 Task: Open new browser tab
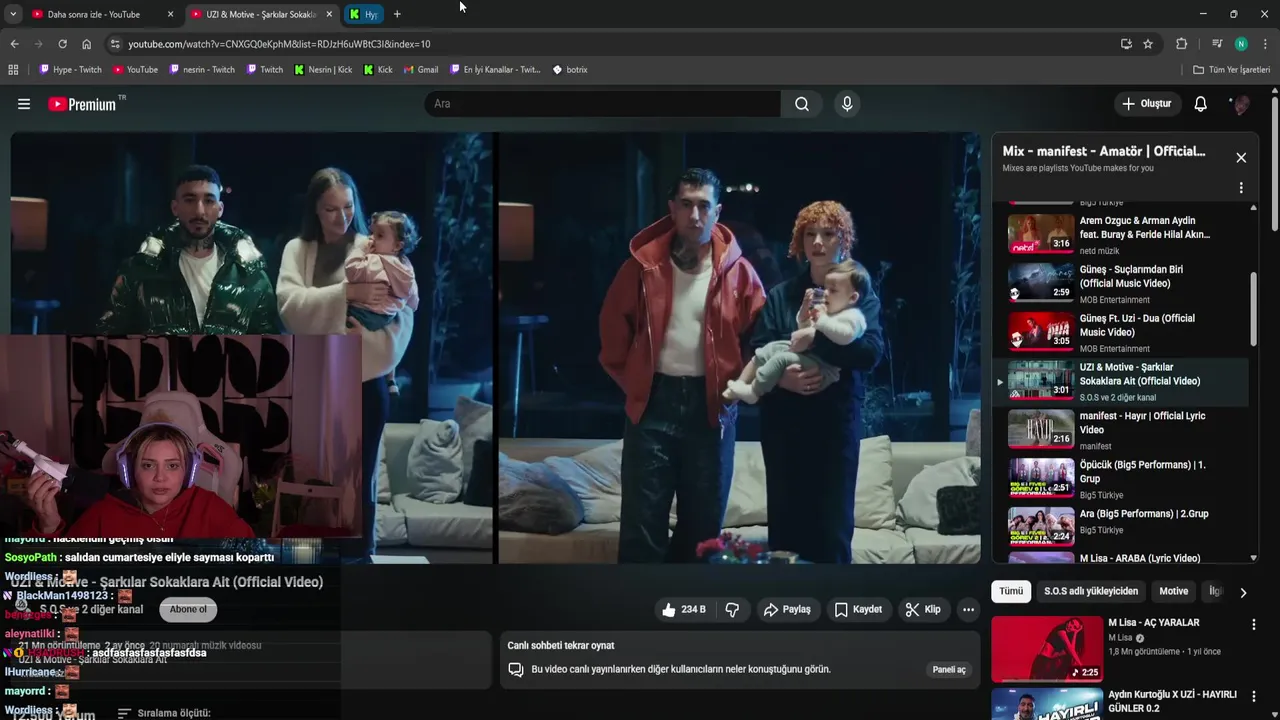(x=397, y=14)
